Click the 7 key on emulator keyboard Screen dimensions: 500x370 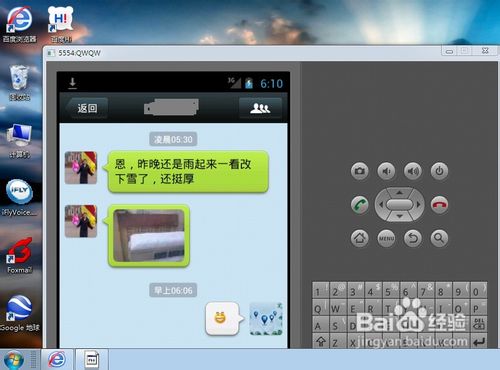point(427,290)
